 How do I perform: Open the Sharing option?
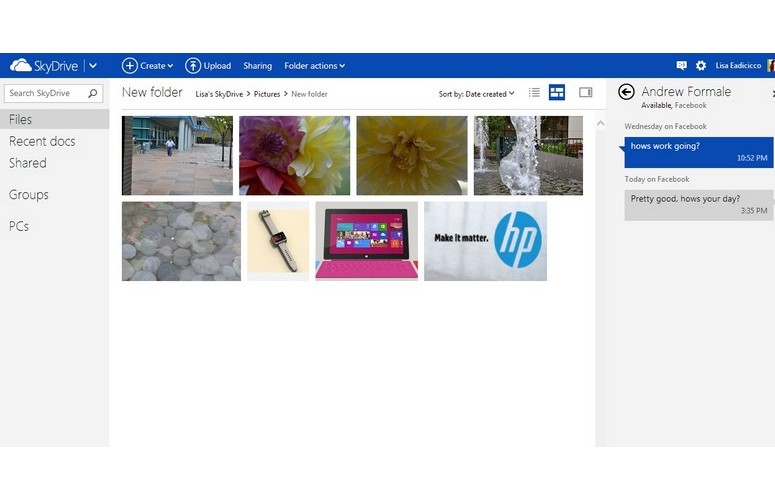click(x=258, y=65)
